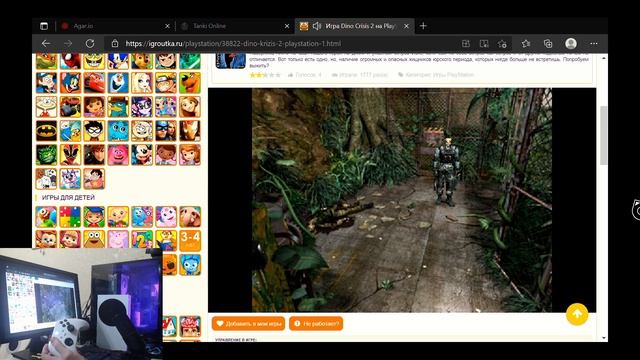Open a new browser tab
This screenshot has height=360, width=640.
click(x=423, y=26)
